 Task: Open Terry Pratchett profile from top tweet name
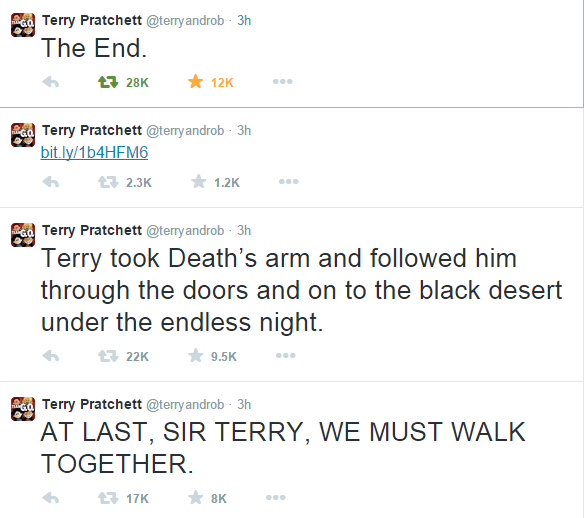(92, 20)
